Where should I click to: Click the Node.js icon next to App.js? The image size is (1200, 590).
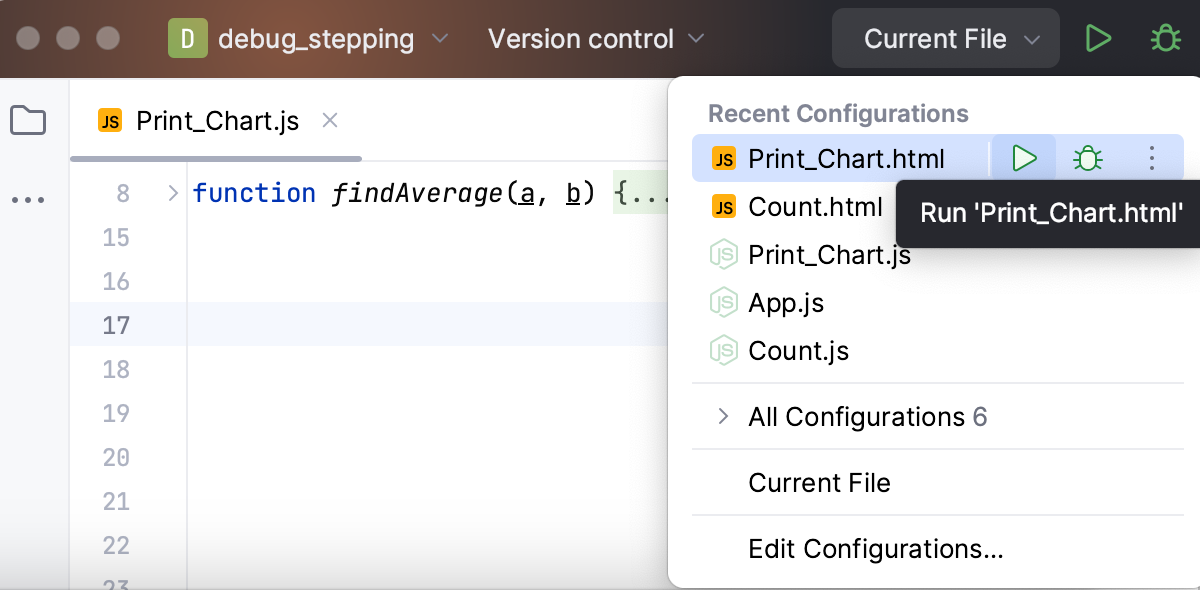pyautogui.click(x=723, y=303)
